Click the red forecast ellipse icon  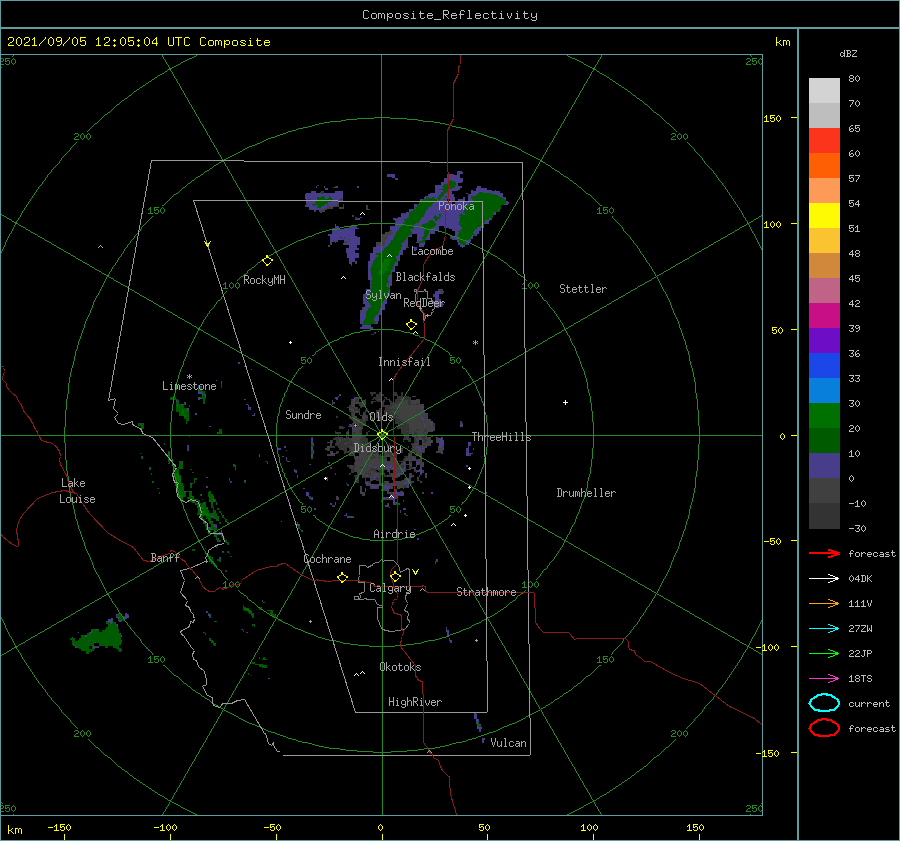824,728
